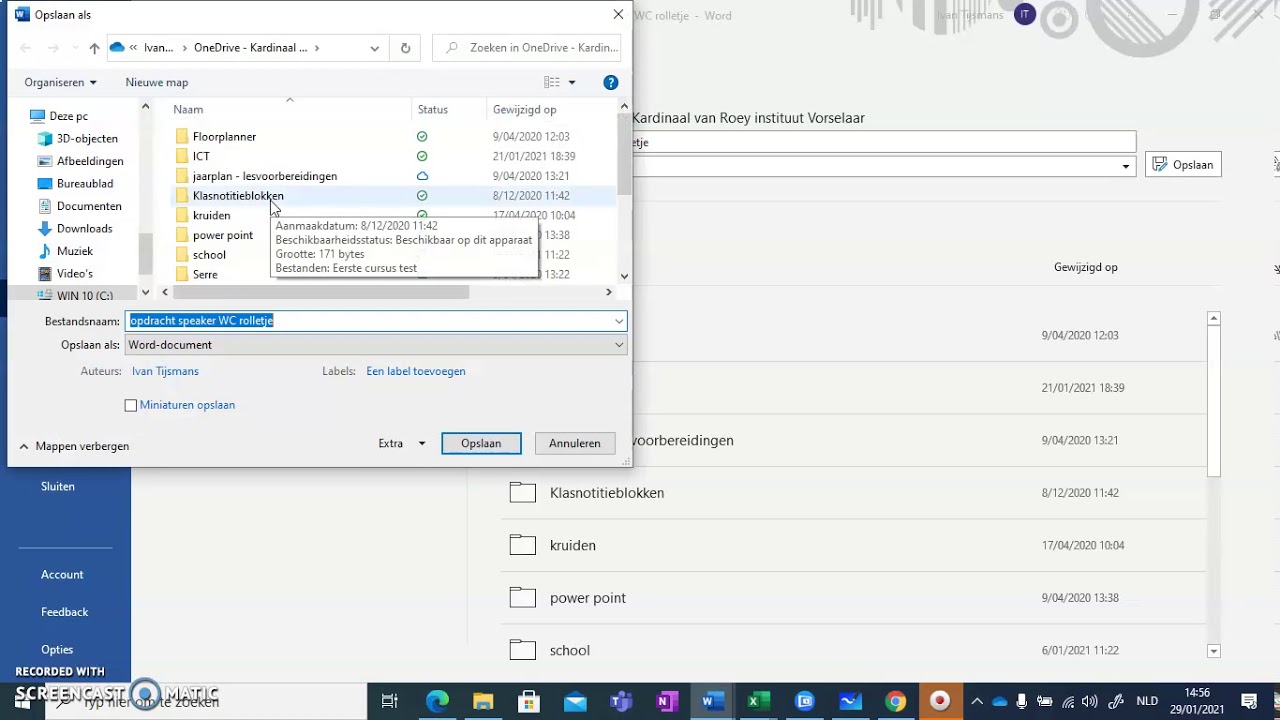The image size is (1280, 720).
Task: Click the Up one folder arrow
Action: click(x=94, y=48)
